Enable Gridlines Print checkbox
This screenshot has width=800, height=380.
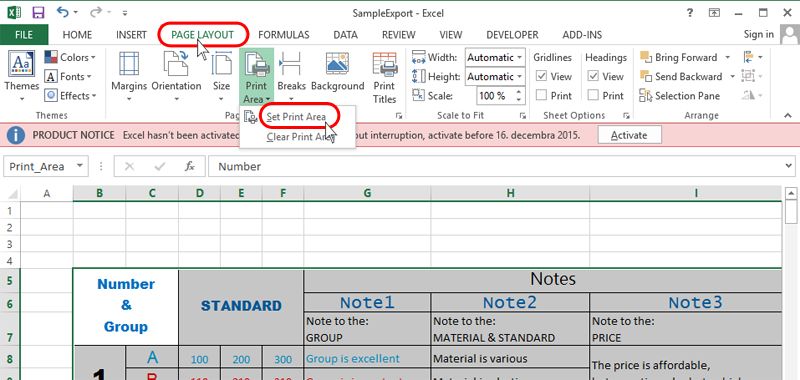click(542, 95)
